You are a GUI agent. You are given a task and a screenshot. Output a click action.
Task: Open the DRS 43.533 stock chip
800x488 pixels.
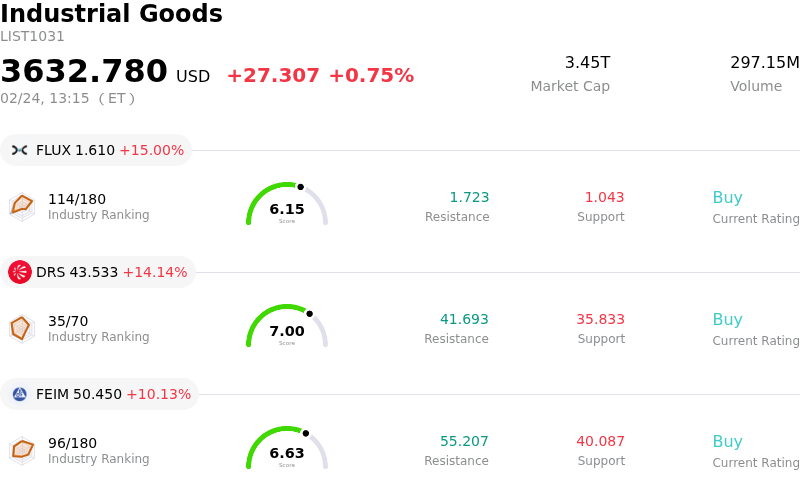99,272
